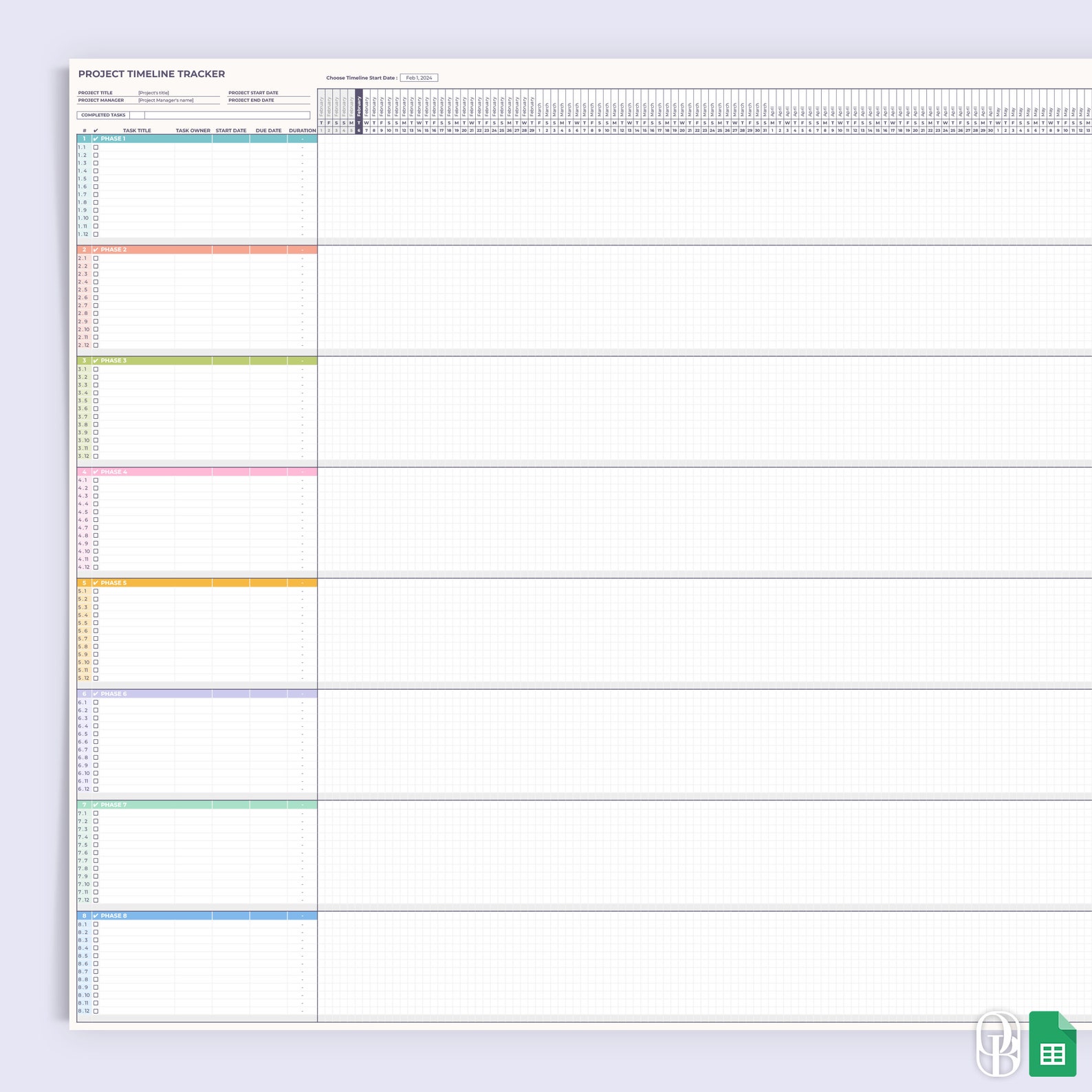Screen dimensions: 1092x1092
Task: Click row number 1.12
Action: (83, 234)
